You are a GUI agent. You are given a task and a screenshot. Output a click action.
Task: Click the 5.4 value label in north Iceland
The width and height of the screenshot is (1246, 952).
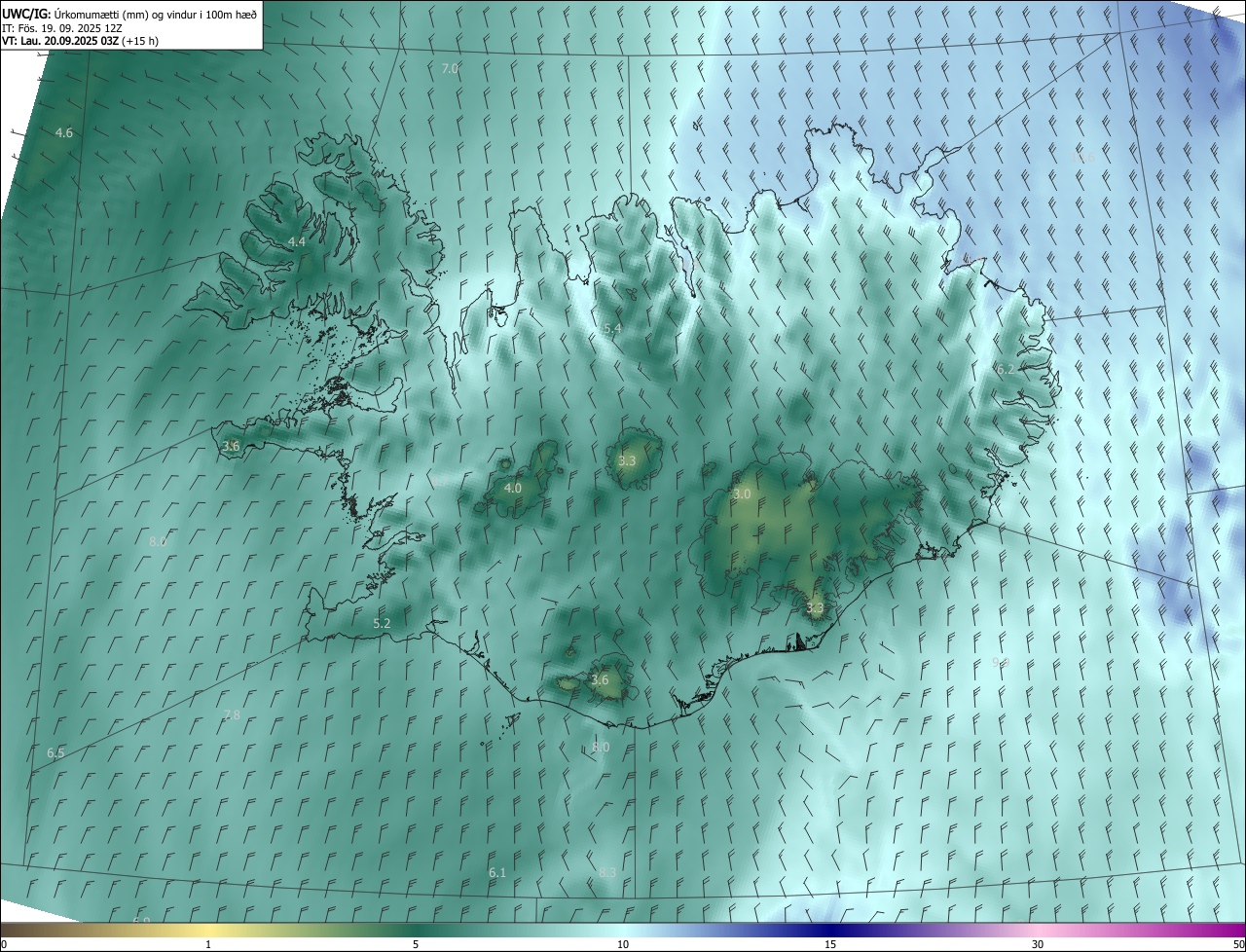click(612, 329)
